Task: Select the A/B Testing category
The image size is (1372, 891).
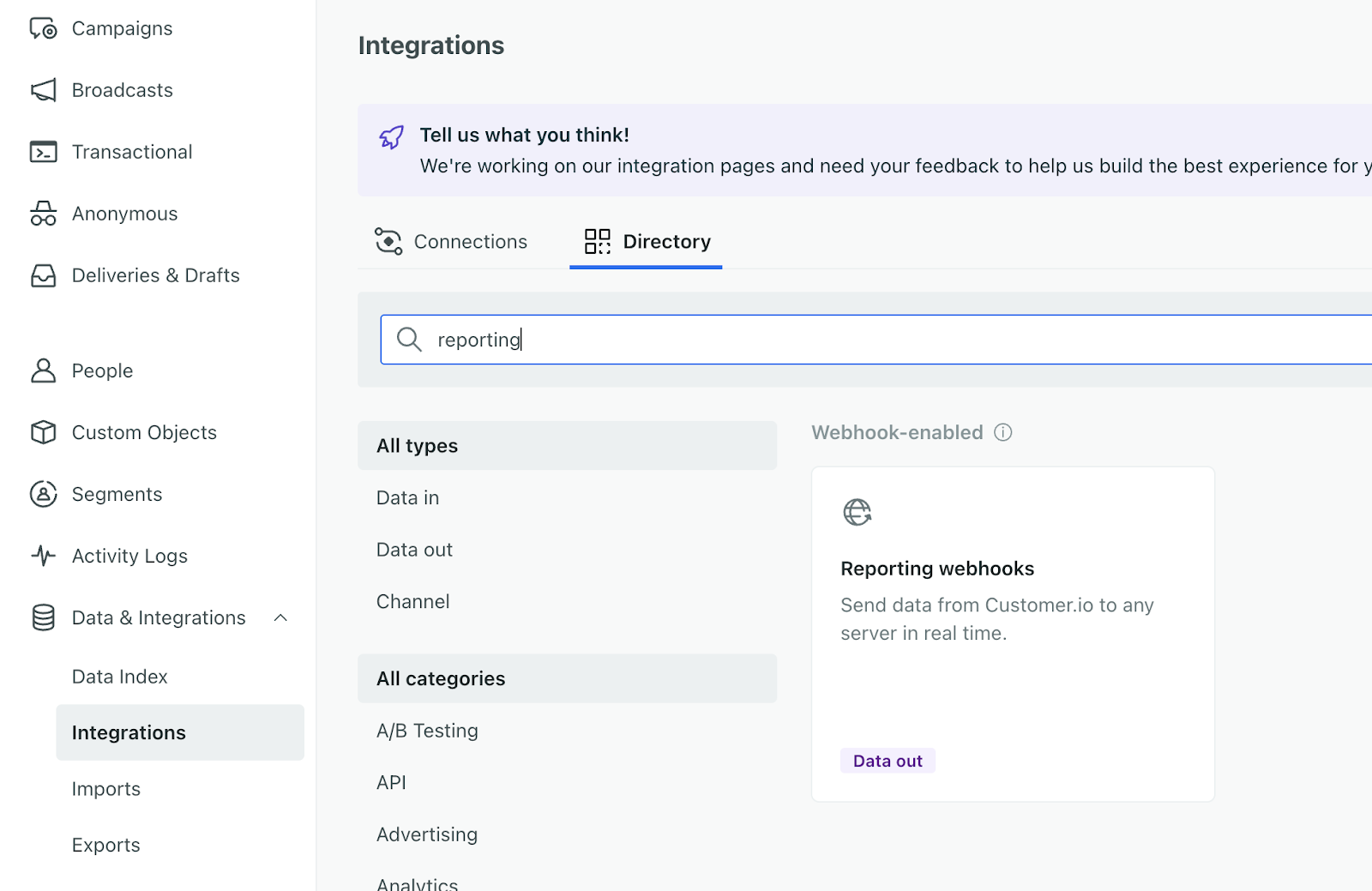Action: coord(427,730)
